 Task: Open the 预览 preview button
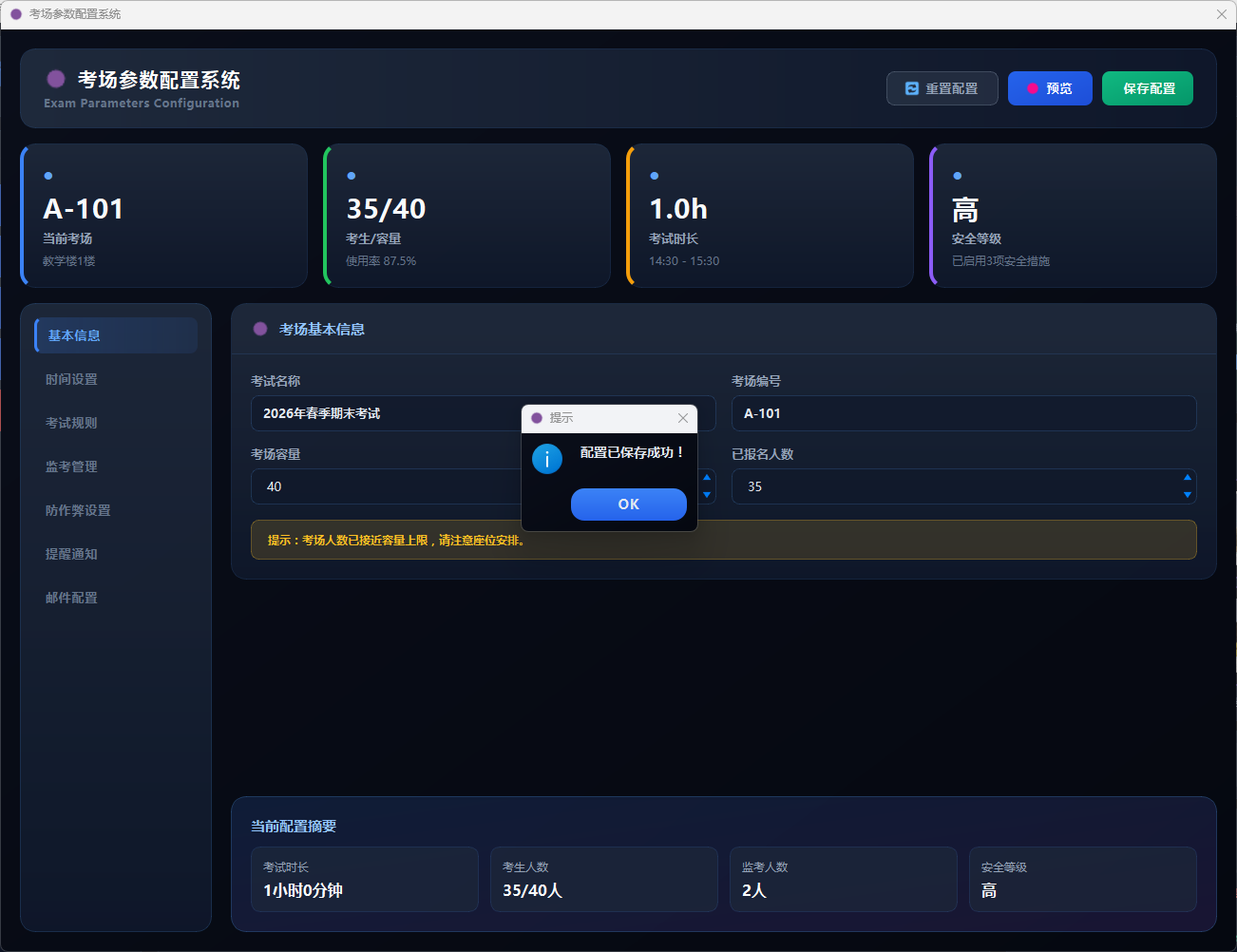point(1049,88)
